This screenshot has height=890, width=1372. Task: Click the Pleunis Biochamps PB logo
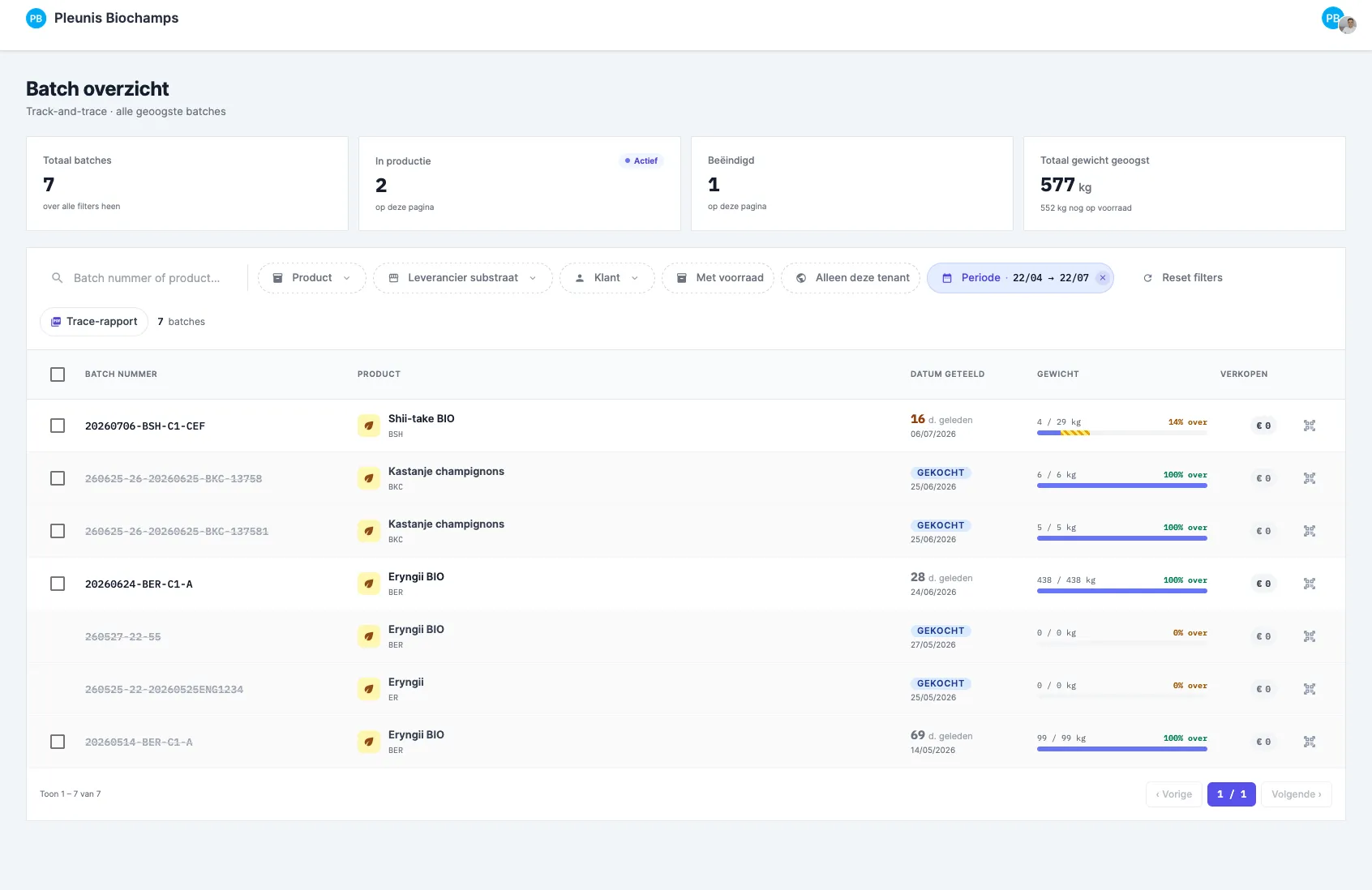click(x=36, y=18)
